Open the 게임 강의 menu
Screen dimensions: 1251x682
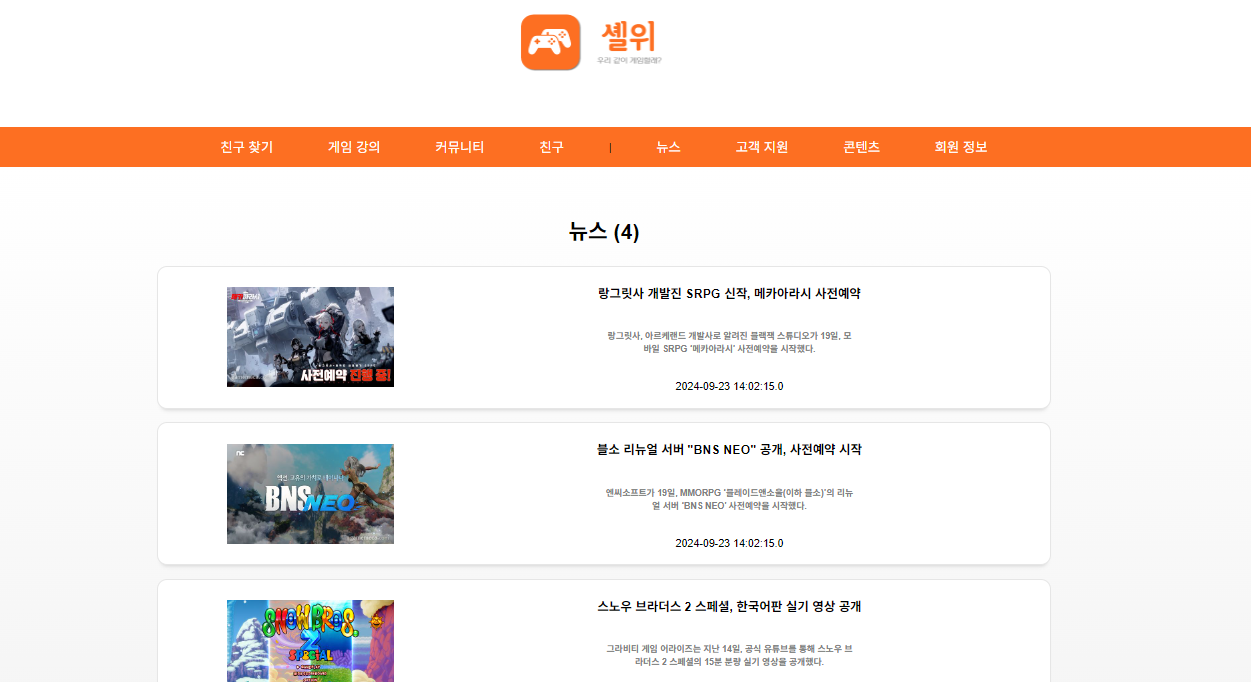(x=354, y=147)
